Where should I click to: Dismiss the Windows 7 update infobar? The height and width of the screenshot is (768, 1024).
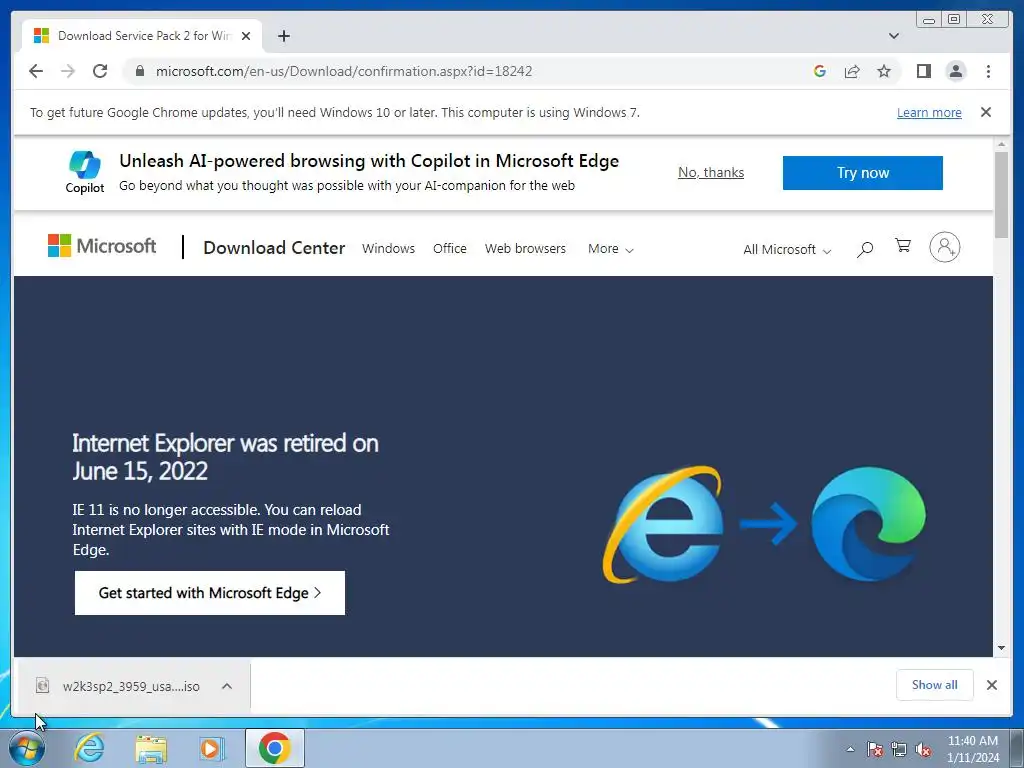tap(985, 112)
